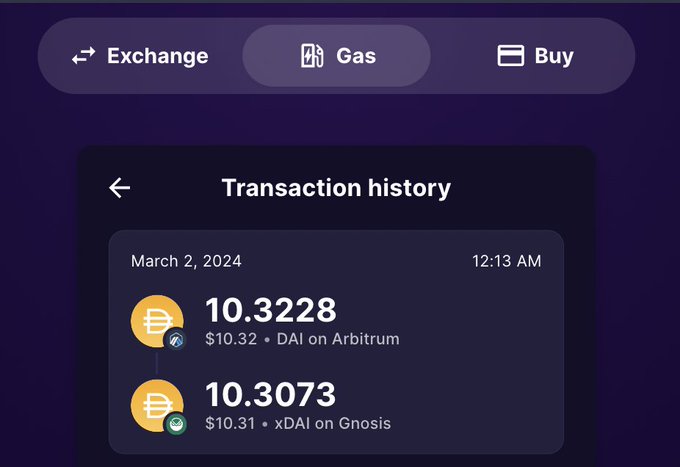
Task: Switch to the Exchange tab
Action: tap(140, 56)
